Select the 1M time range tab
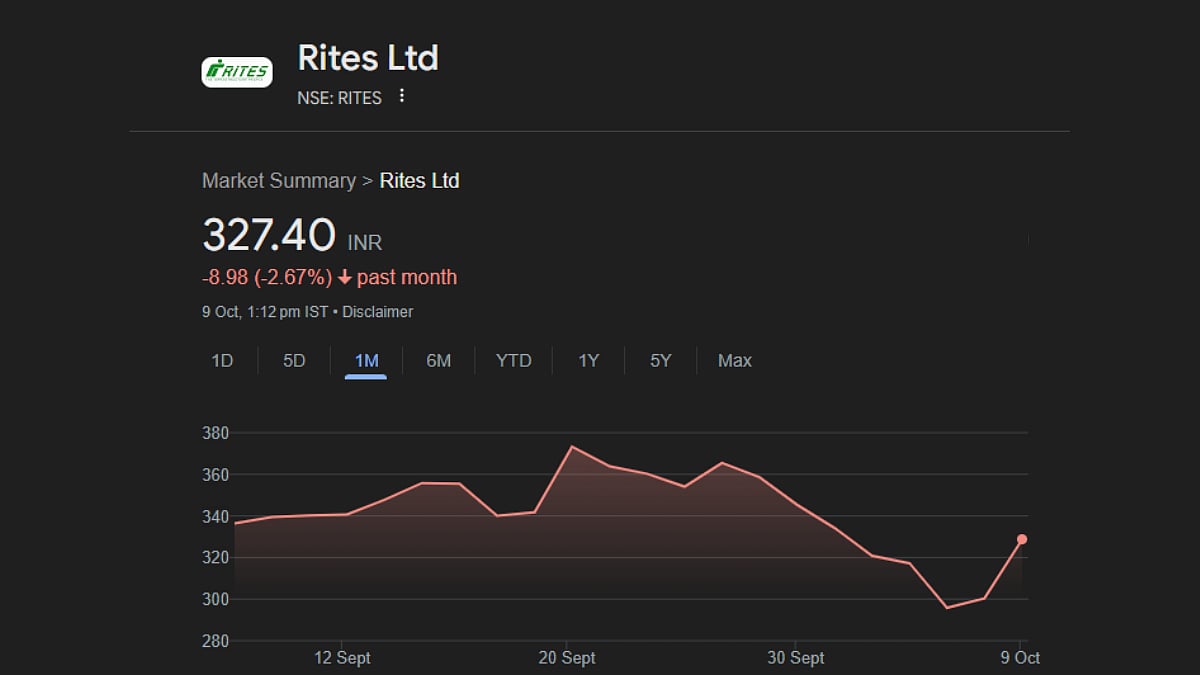 coord(366,360)
